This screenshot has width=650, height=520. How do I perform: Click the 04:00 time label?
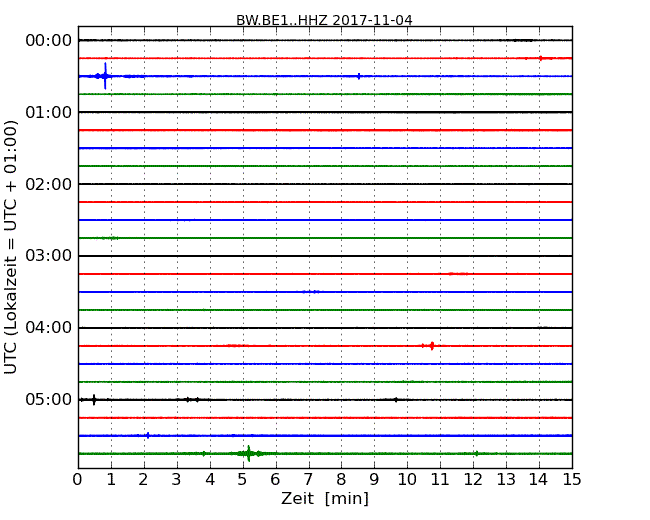tap(49, 328)
